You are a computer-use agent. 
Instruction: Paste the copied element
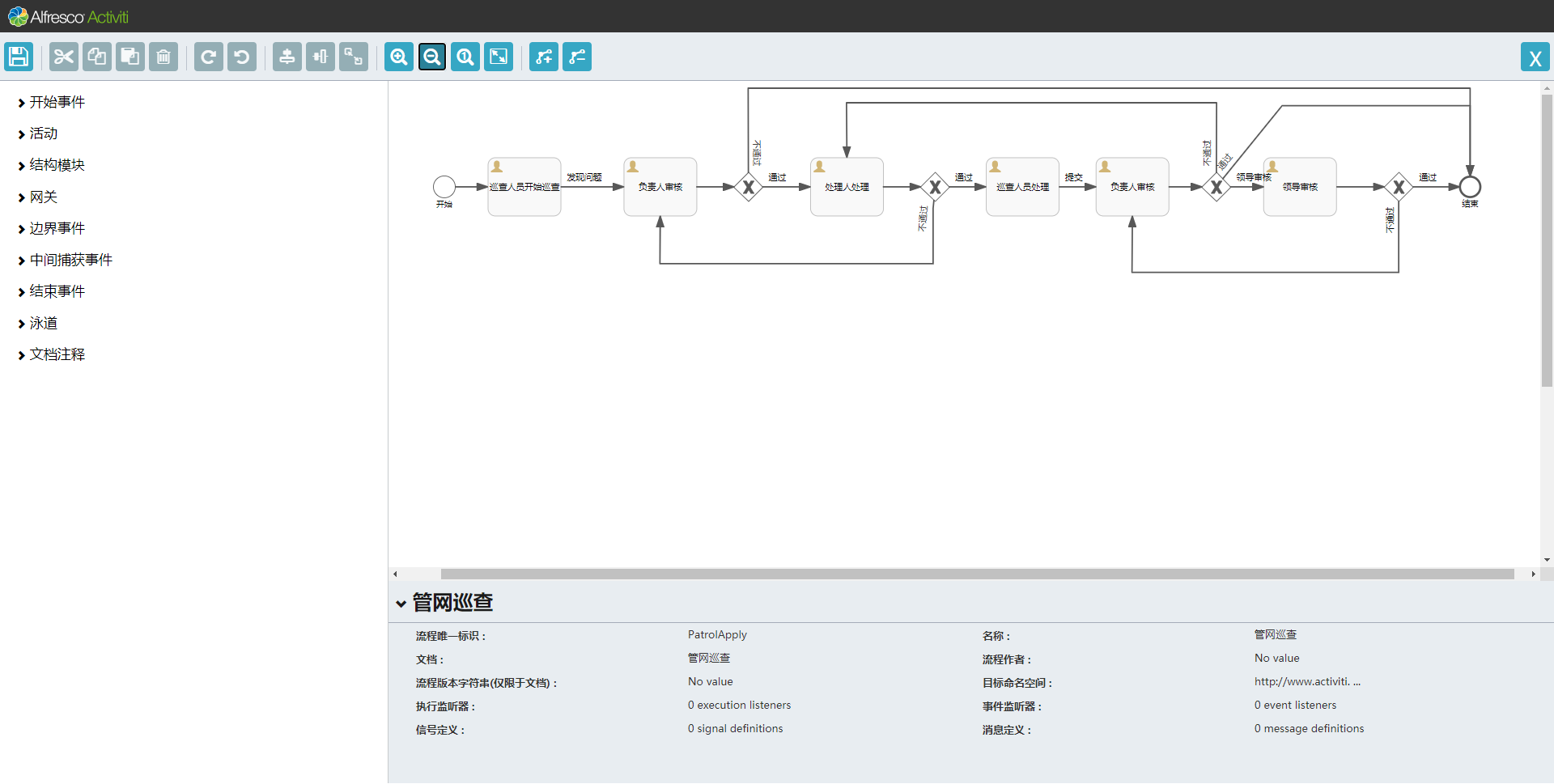click(x=129, y=57)
